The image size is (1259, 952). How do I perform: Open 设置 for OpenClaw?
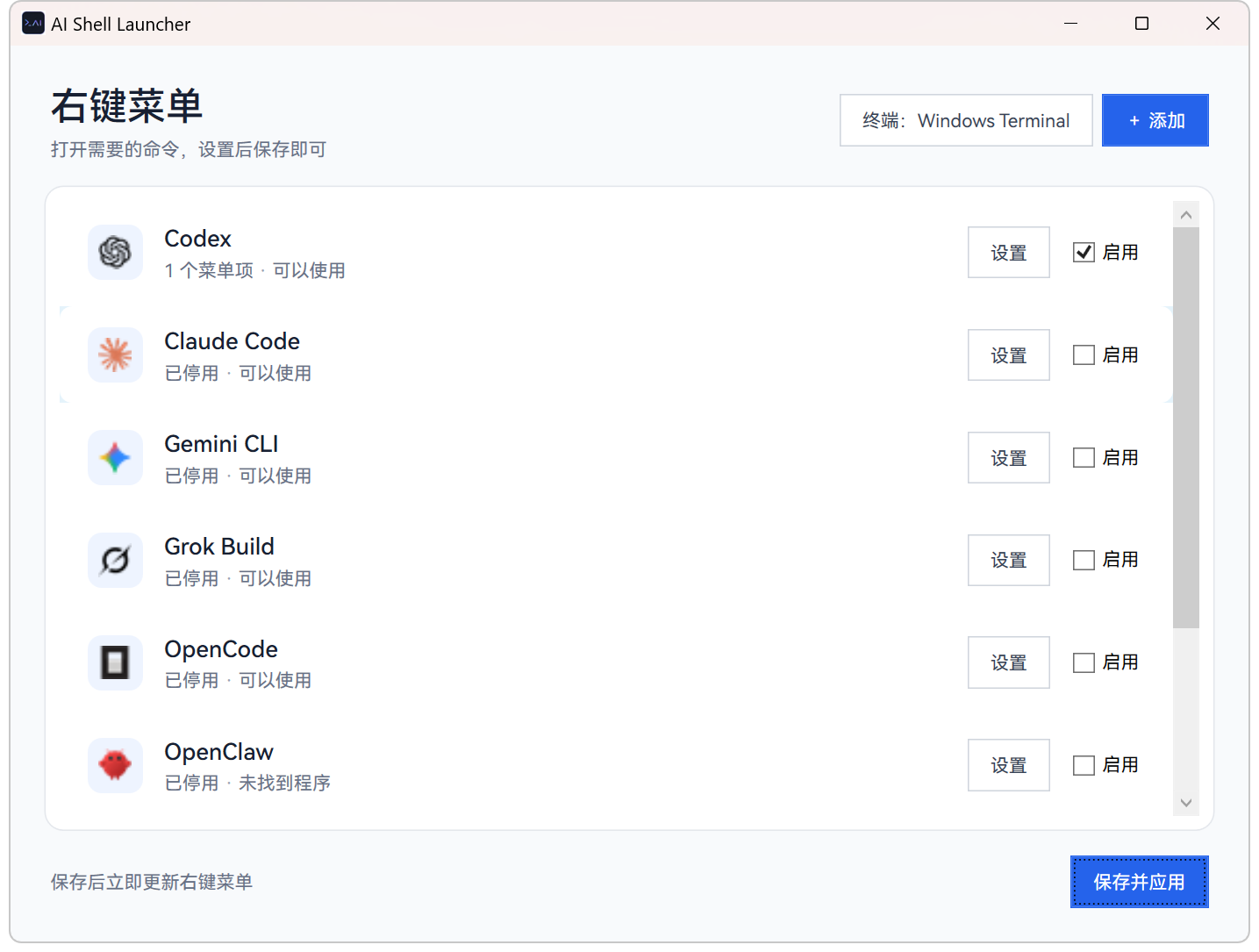point(1009,765)
